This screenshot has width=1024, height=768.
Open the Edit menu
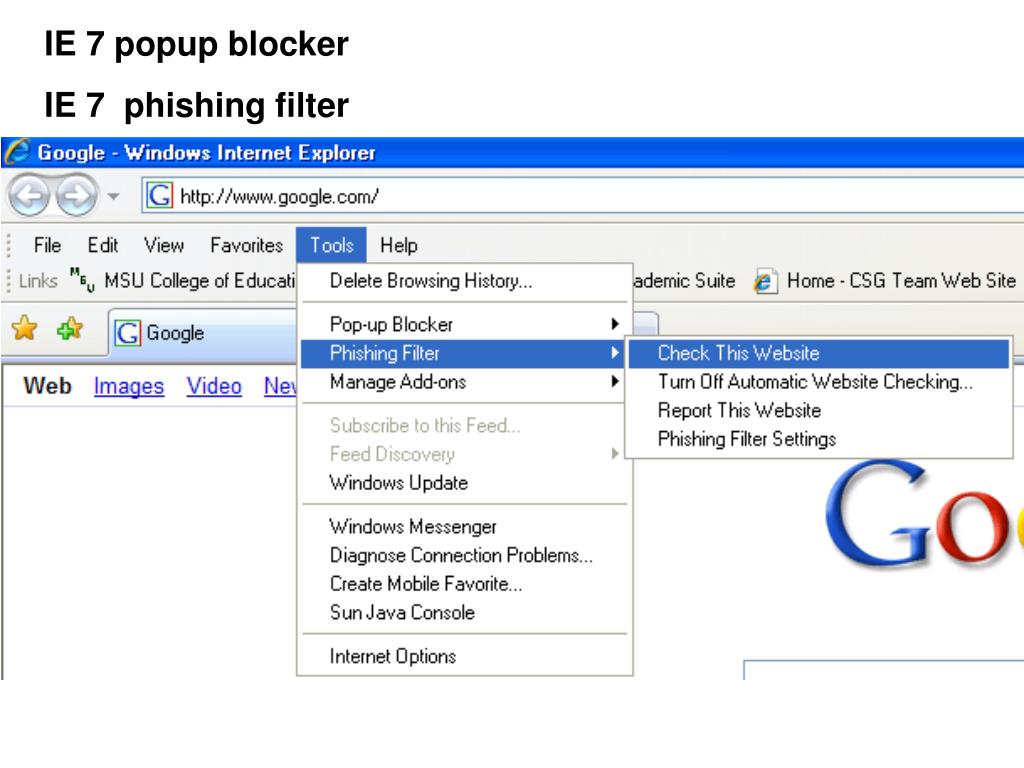(103, 245)
